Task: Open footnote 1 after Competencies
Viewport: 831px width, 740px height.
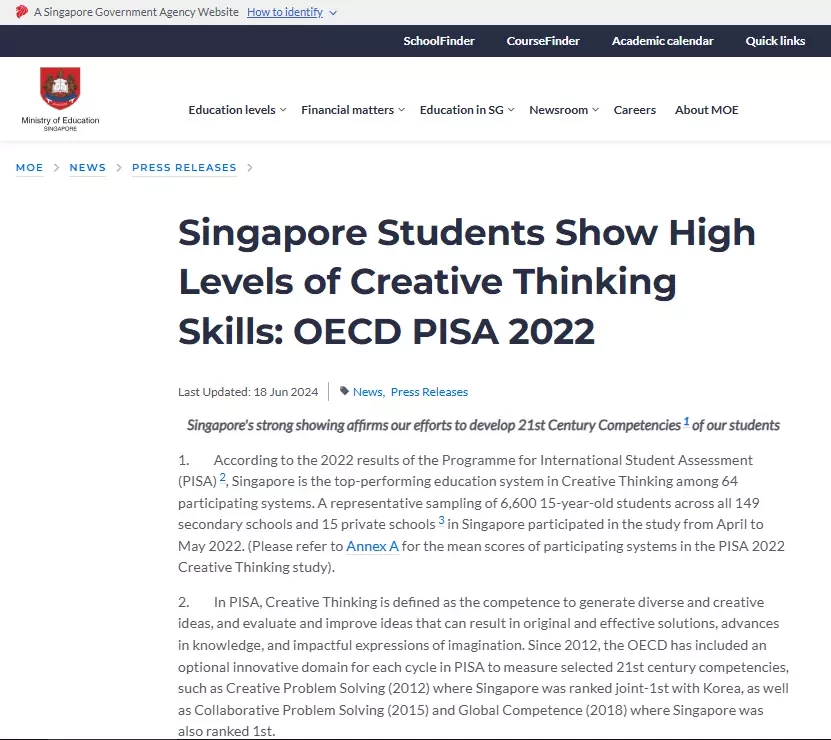Action: (x=686, y=421)
